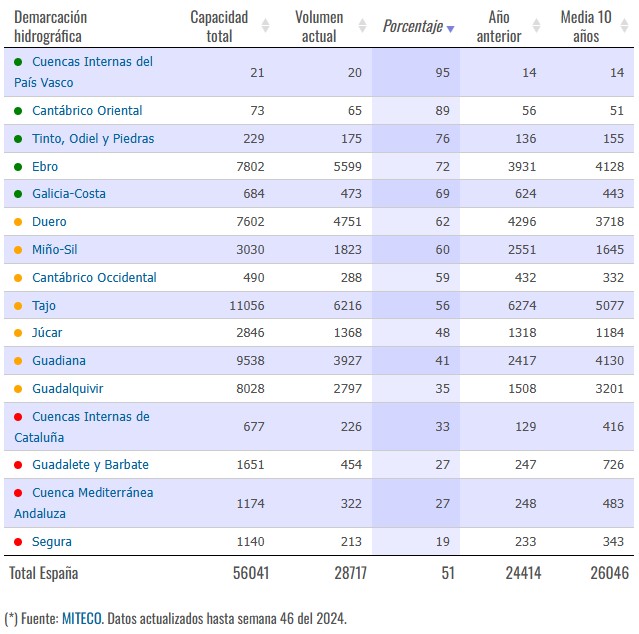Sort by Capacidad total column arrows

(x=265, y=25)
